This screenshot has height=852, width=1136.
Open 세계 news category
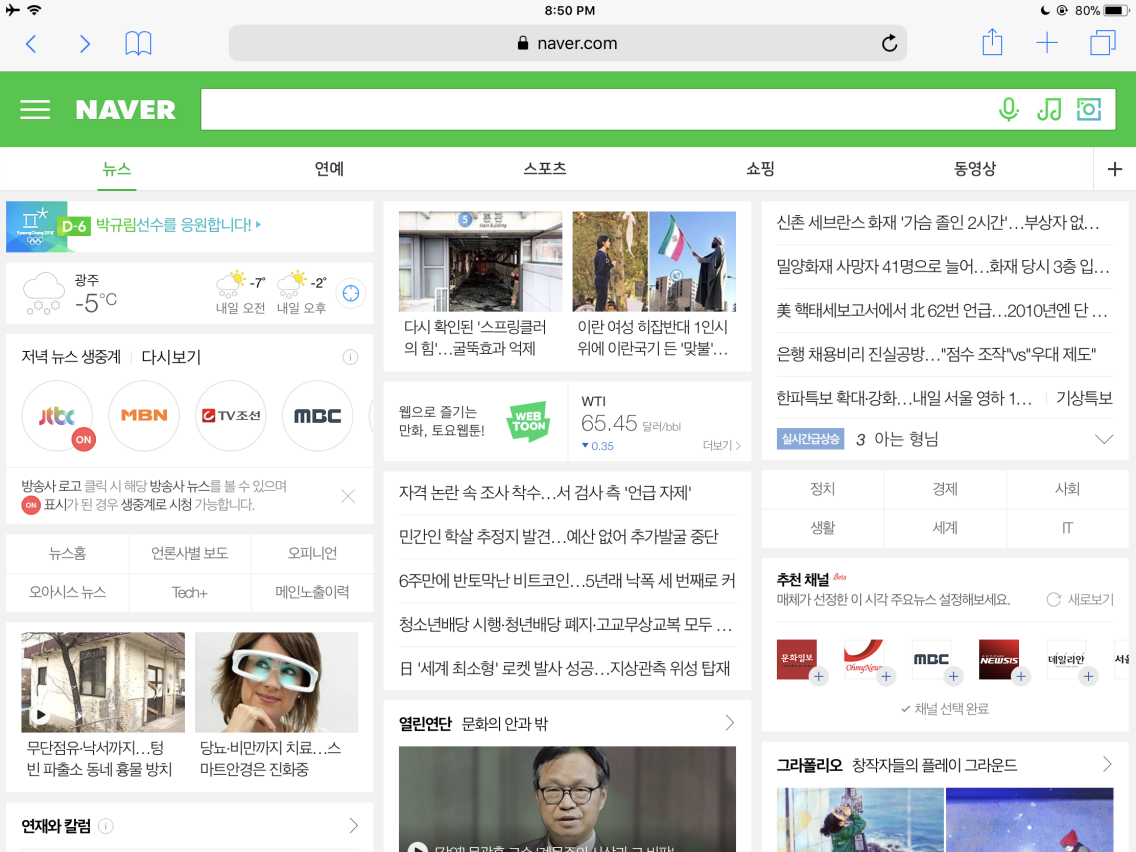[x=945, y=528]
